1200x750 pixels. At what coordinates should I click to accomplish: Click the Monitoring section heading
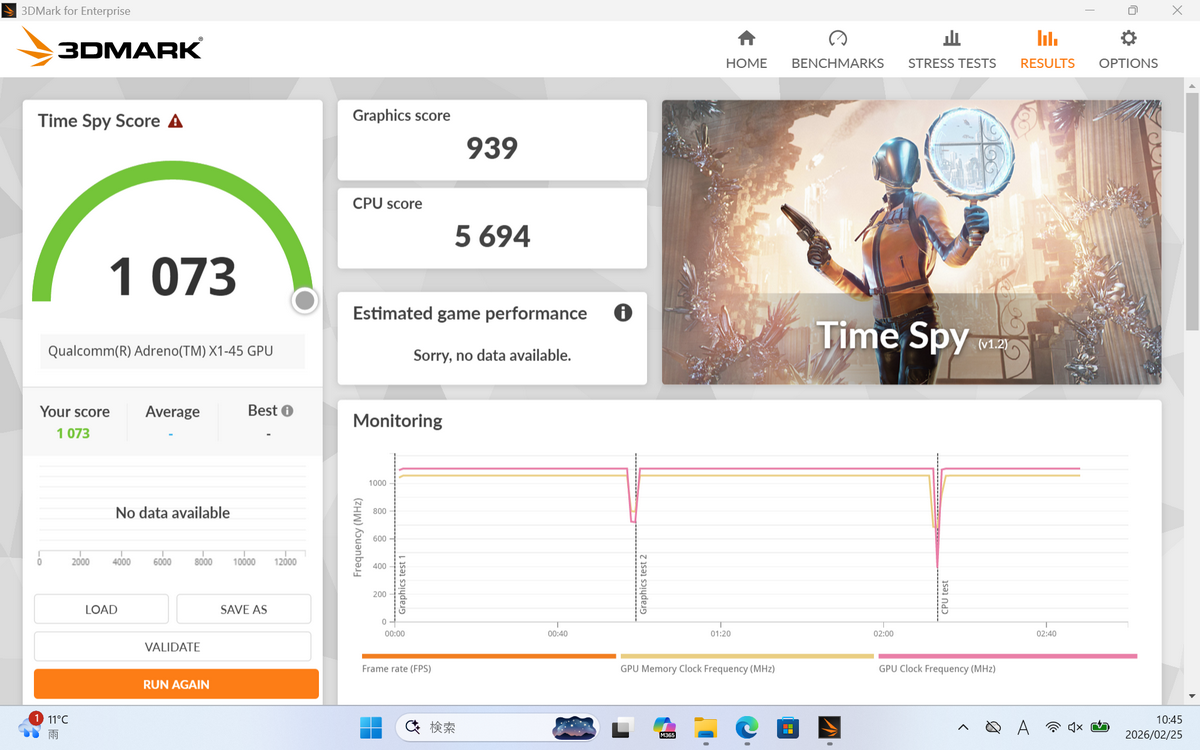(x=397, y=421)
